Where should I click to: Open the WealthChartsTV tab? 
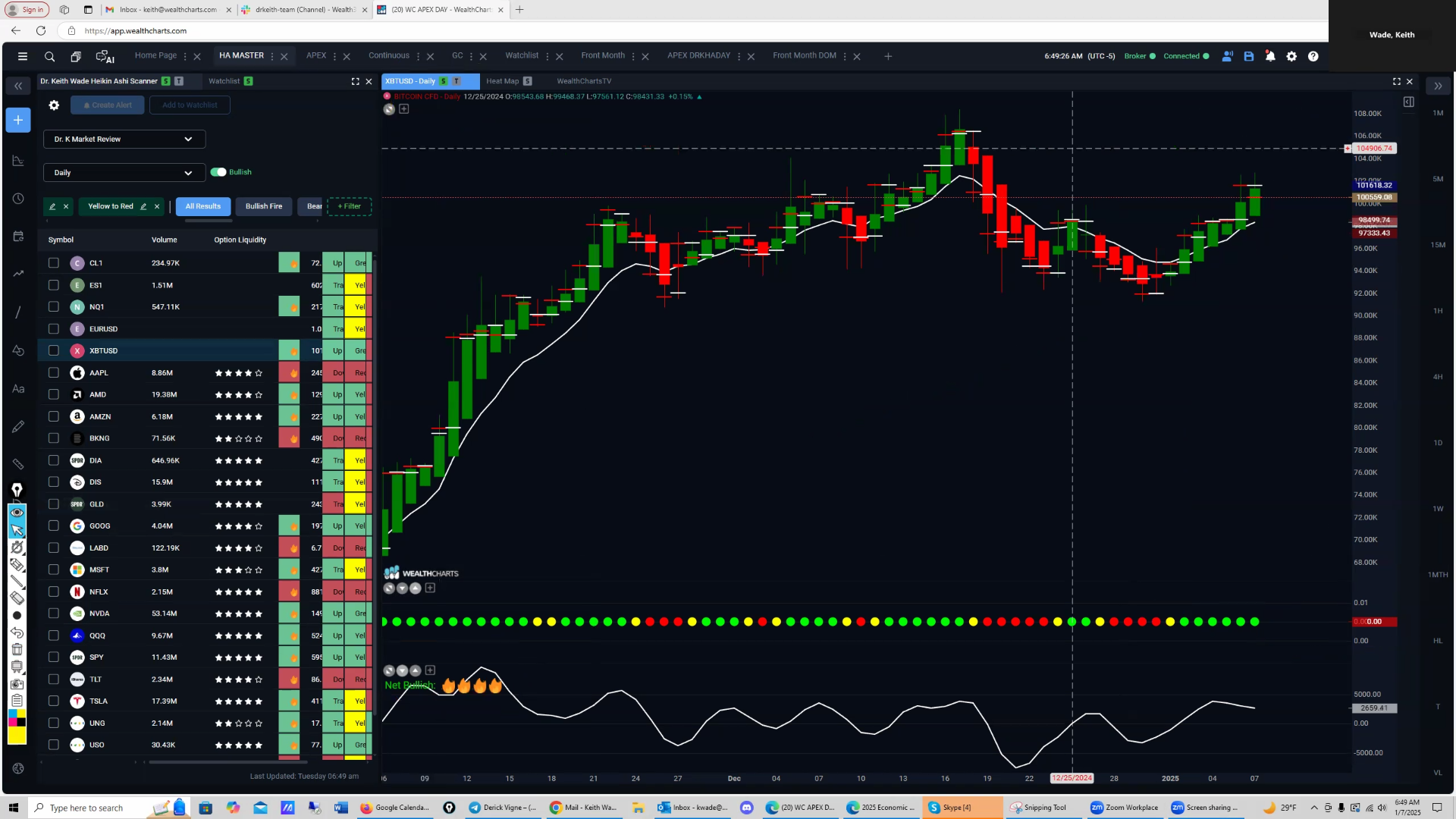[x=584, y=81]
